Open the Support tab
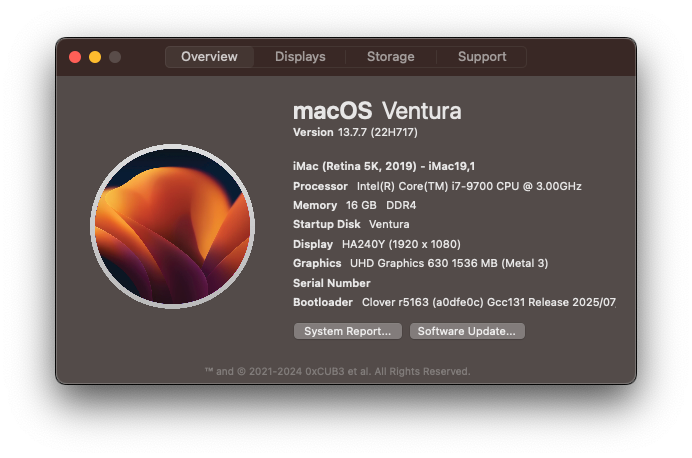692x458 pixels. (482, 57)
